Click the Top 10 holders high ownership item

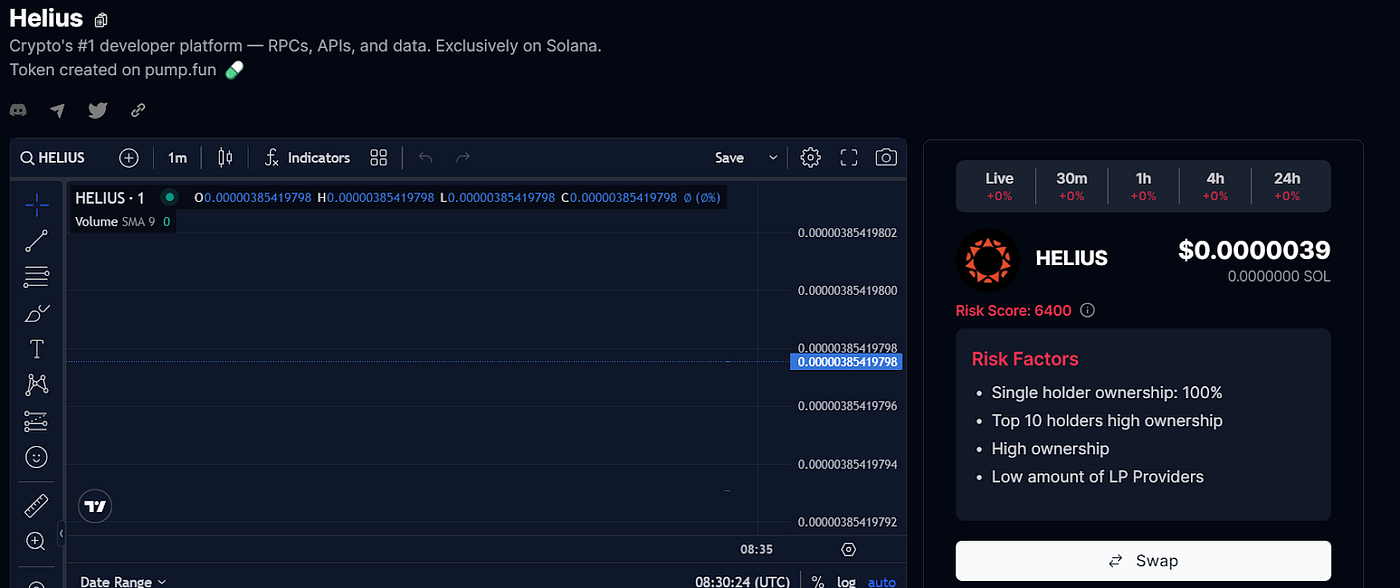[x=1107, y=421]
